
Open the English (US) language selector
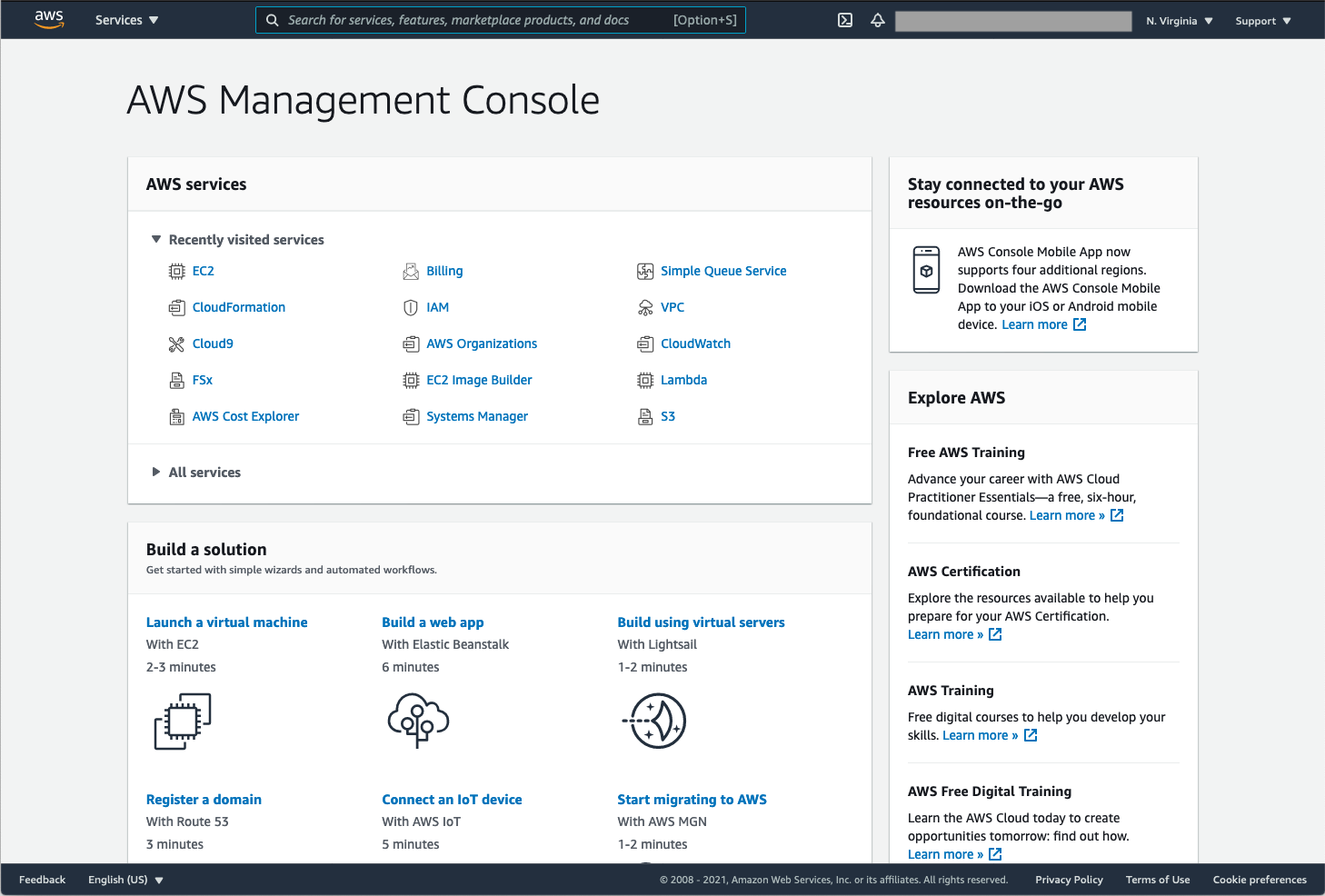point(125,880)
